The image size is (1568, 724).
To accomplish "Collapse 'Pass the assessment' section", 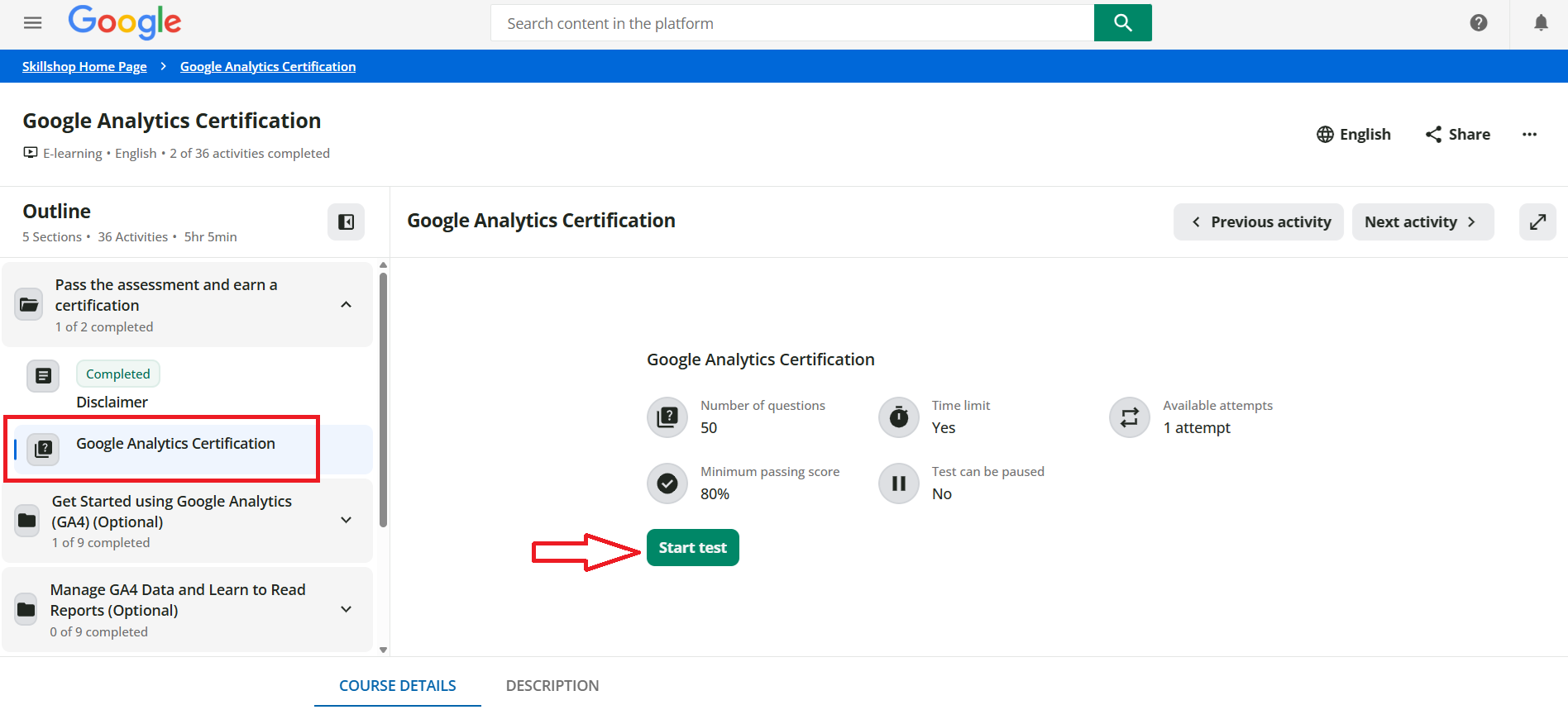I will 346,305.
